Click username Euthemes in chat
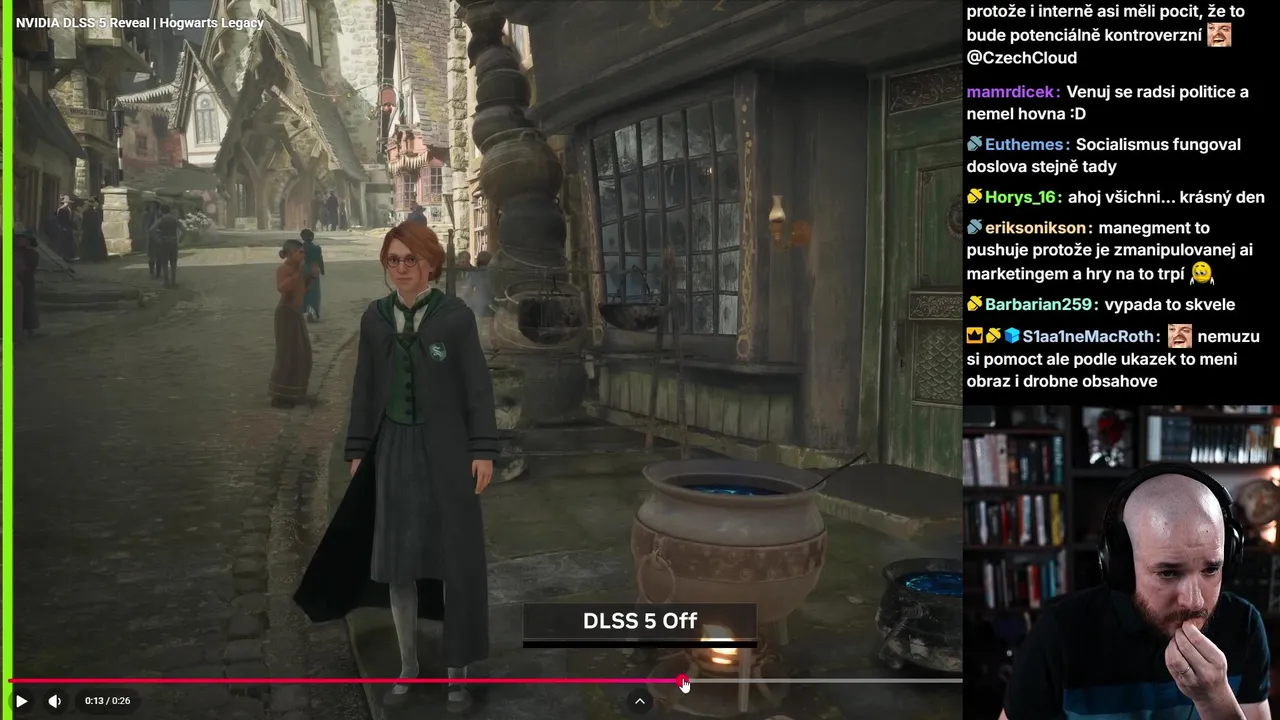 click(x=1026, y=144)
